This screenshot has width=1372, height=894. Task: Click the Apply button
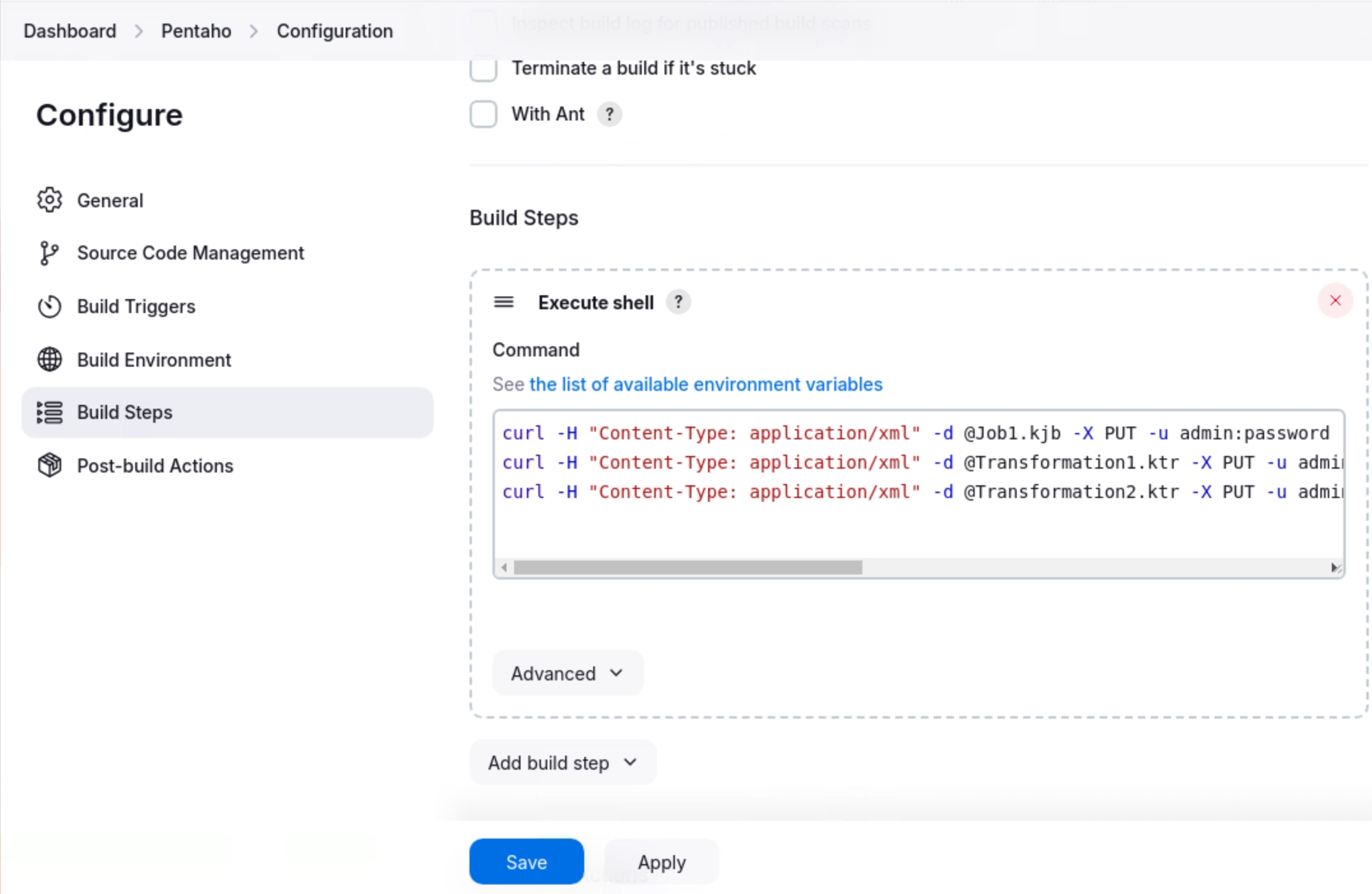coord(661,862)
